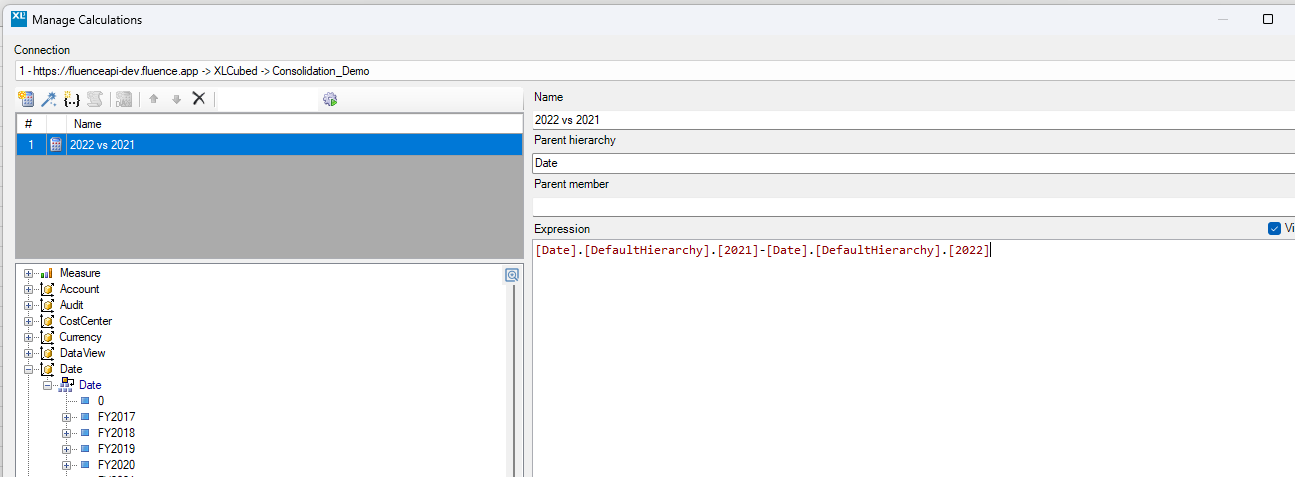
Task: Expand the Account tree node
Action: point(29,289)
